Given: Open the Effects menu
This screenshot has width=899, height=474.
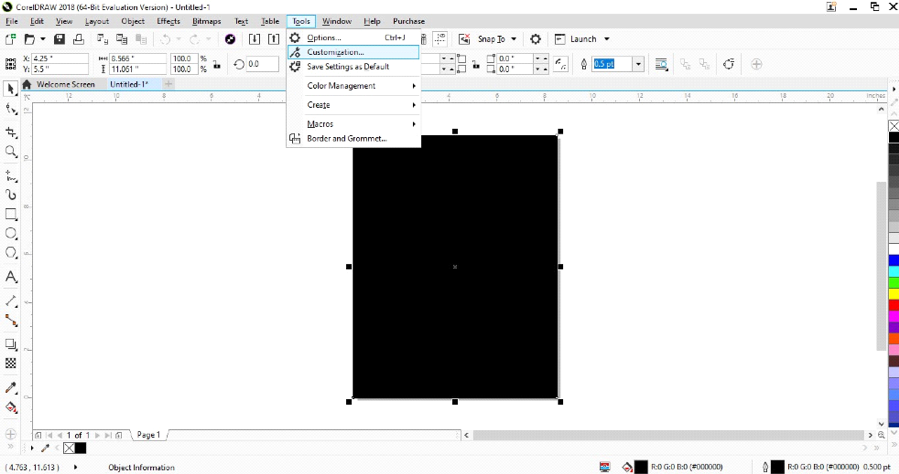Looking at the screenshot, I should (168, 21).
